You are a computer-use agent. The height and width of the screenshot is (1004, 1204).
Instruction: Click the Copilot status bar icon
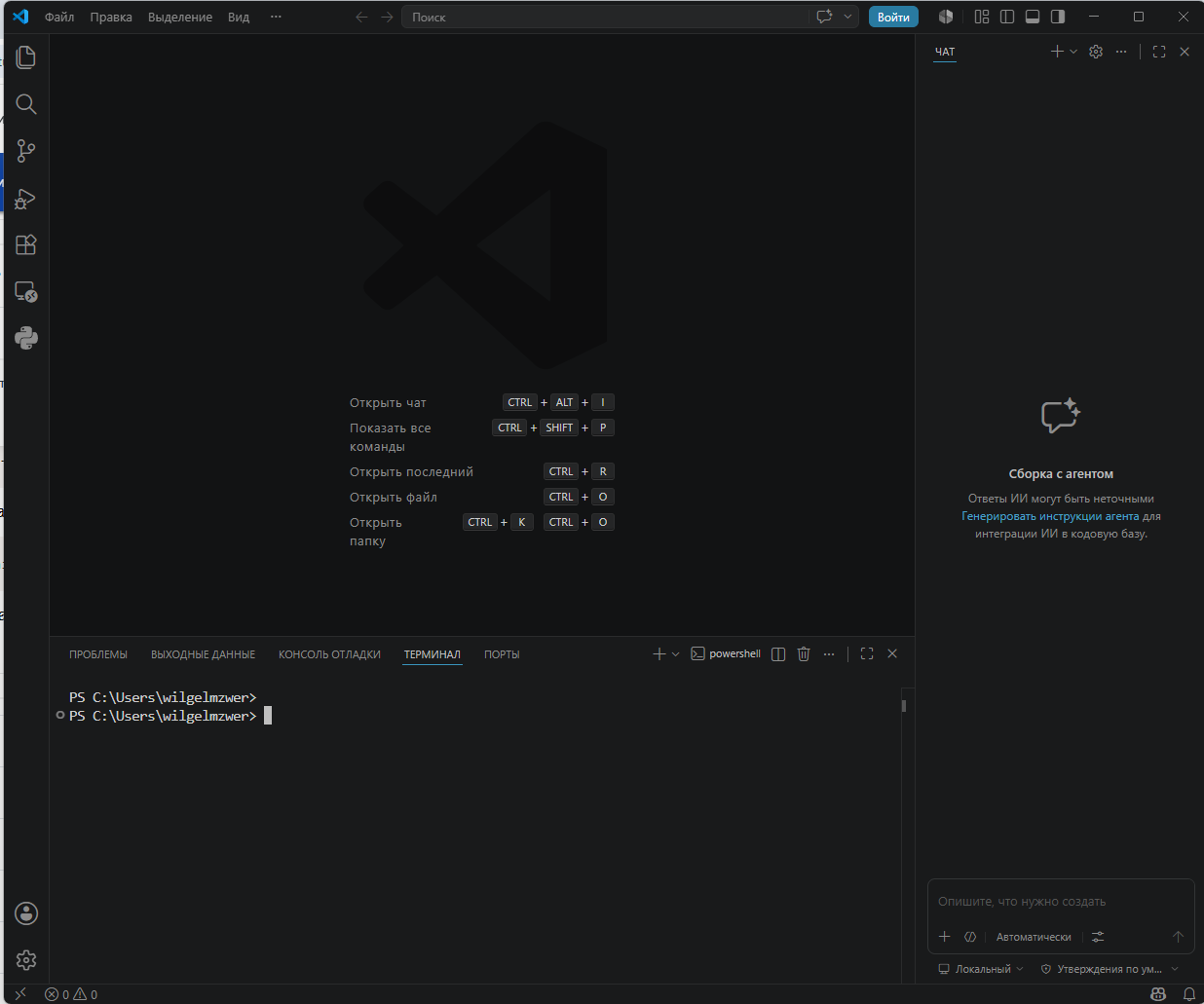pos(1158,993)
